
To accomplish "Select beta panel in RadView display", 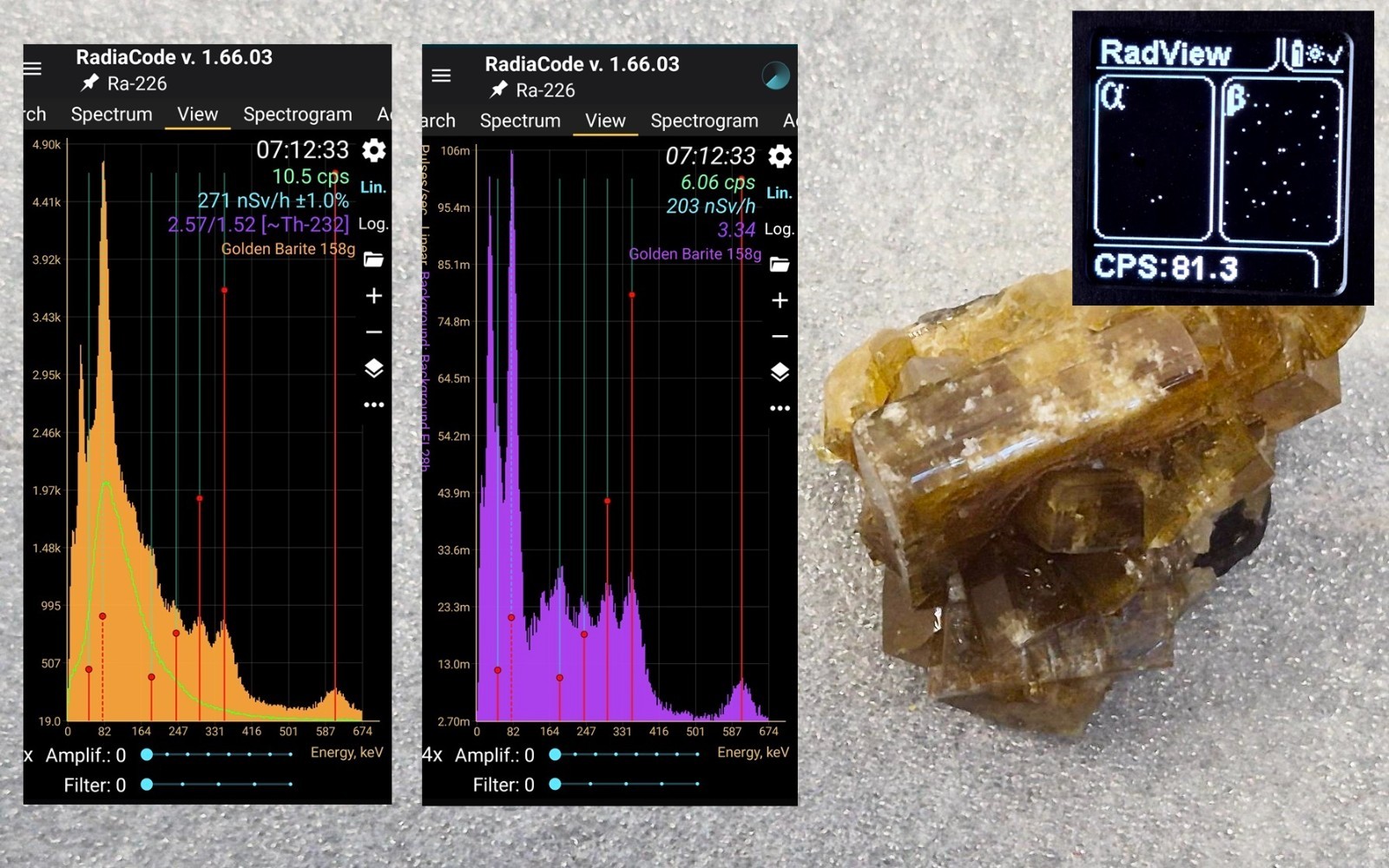I will tap(1282, 160).
